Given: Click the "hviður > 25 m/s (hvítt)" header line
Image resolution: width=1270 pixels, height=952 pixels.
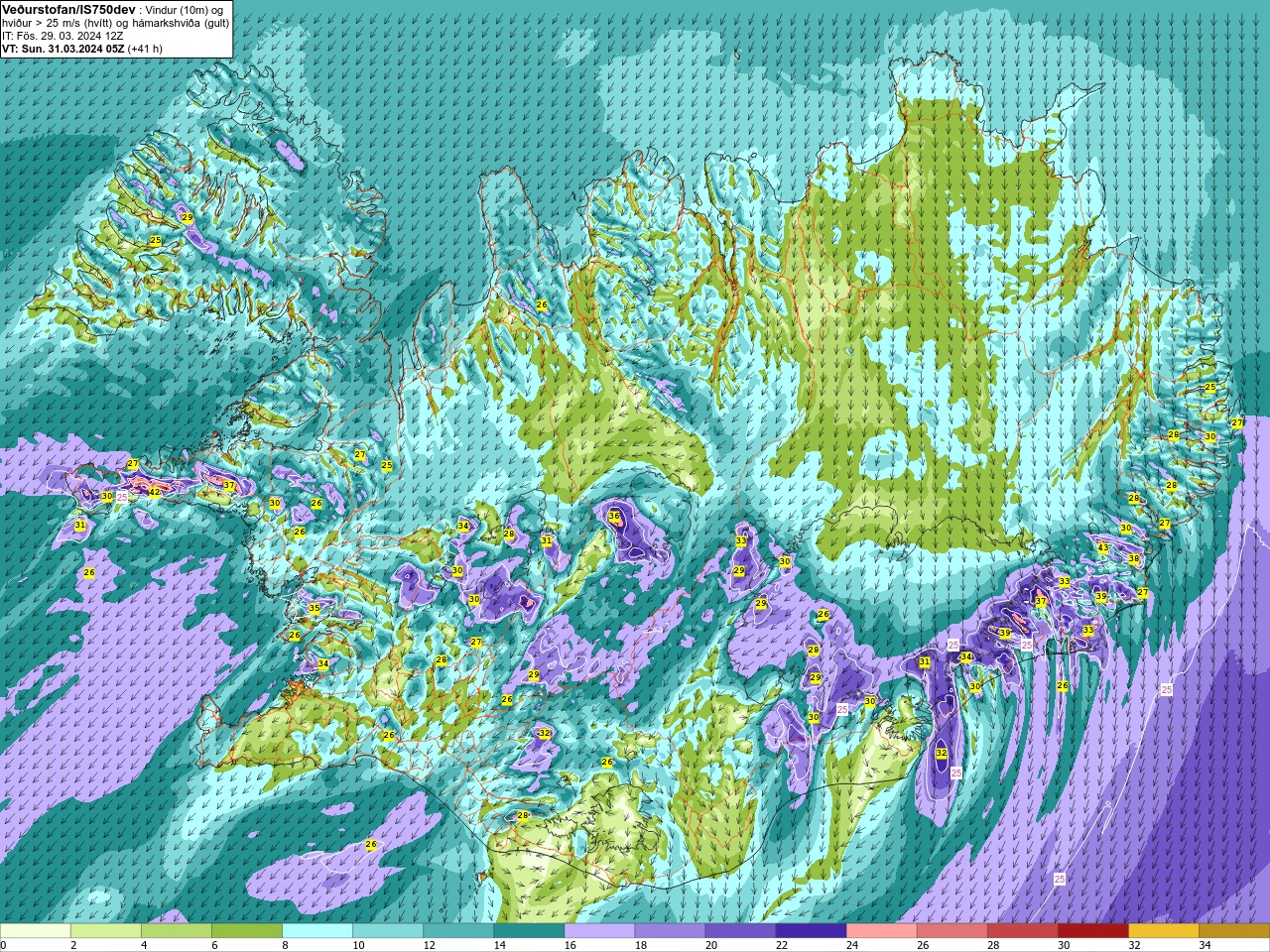Looking at the screenshot, I should [115, 23].
